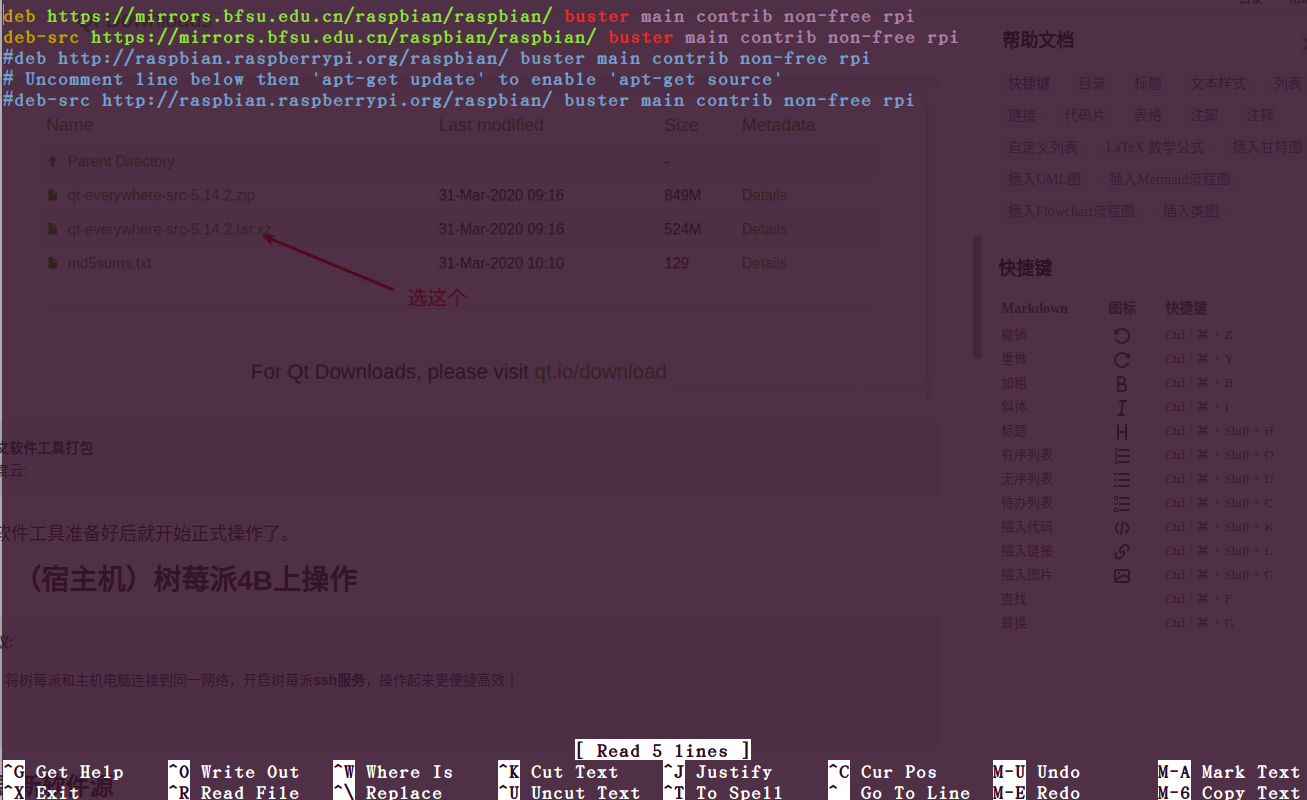Click the insert link (插入链接) chain icon
Image resolution: width=1307 pixels, height=800 pixels.
coord(1122,550)
